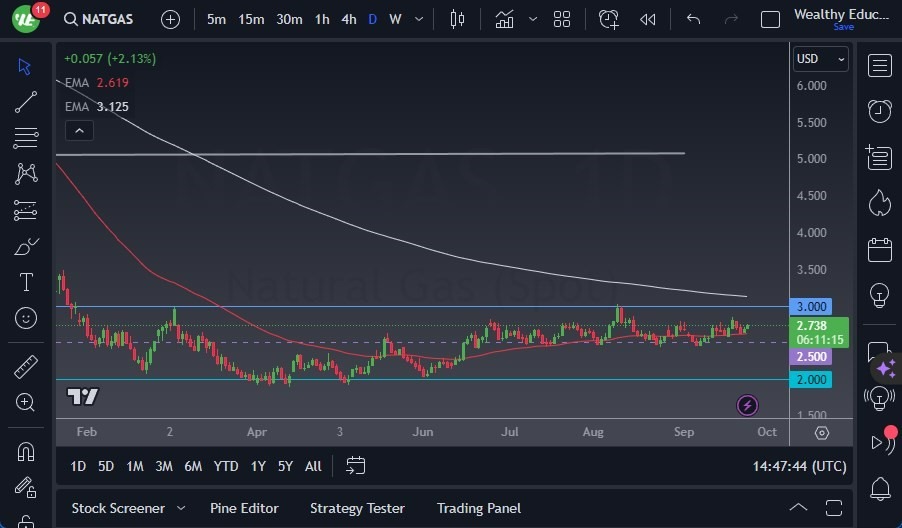Click the 3.000 price level label
The image size is (902, 528).
click(x=810, y=307)
